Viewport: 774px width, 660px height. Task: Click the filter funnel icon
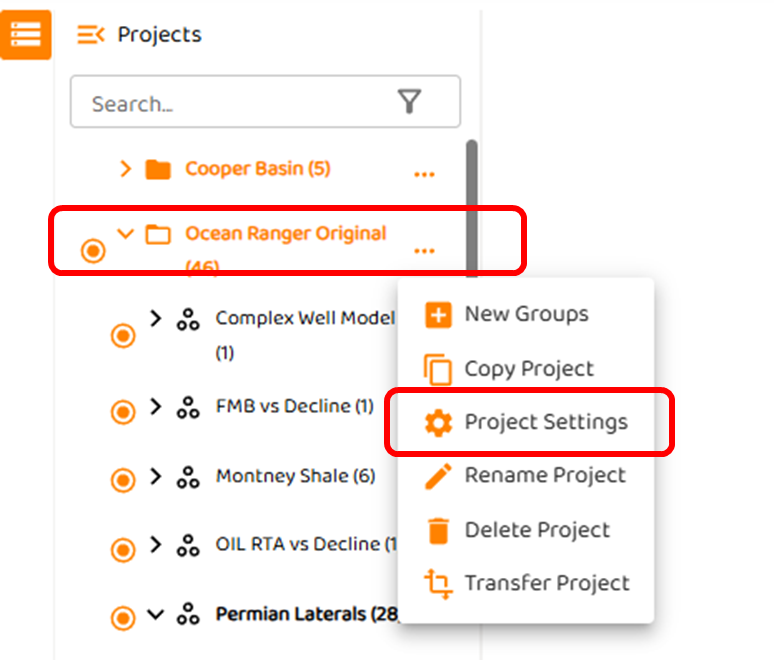coord(409,102)
